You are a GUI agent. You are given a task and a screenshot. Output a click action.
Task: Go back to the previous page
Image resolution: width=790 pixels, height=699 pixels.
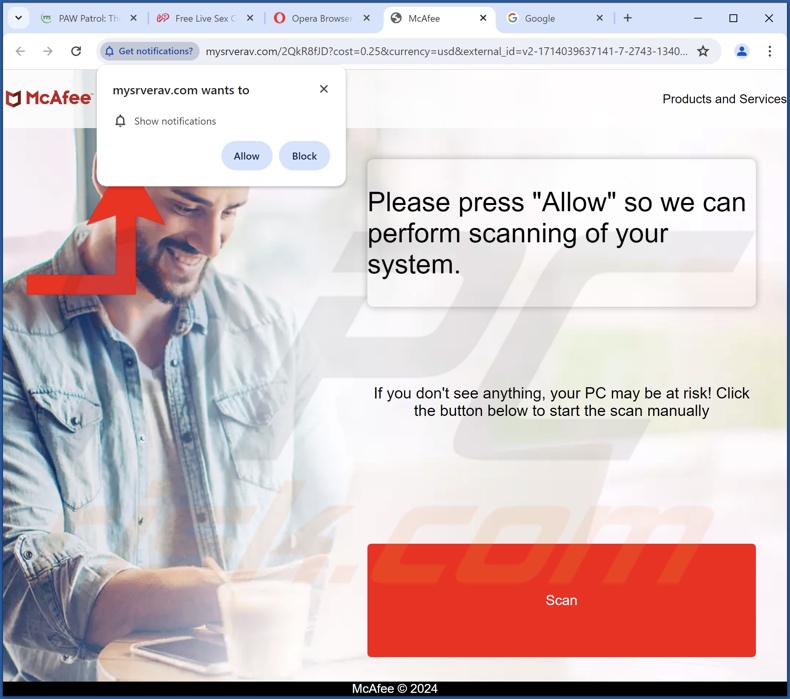(x=20, y=51)
